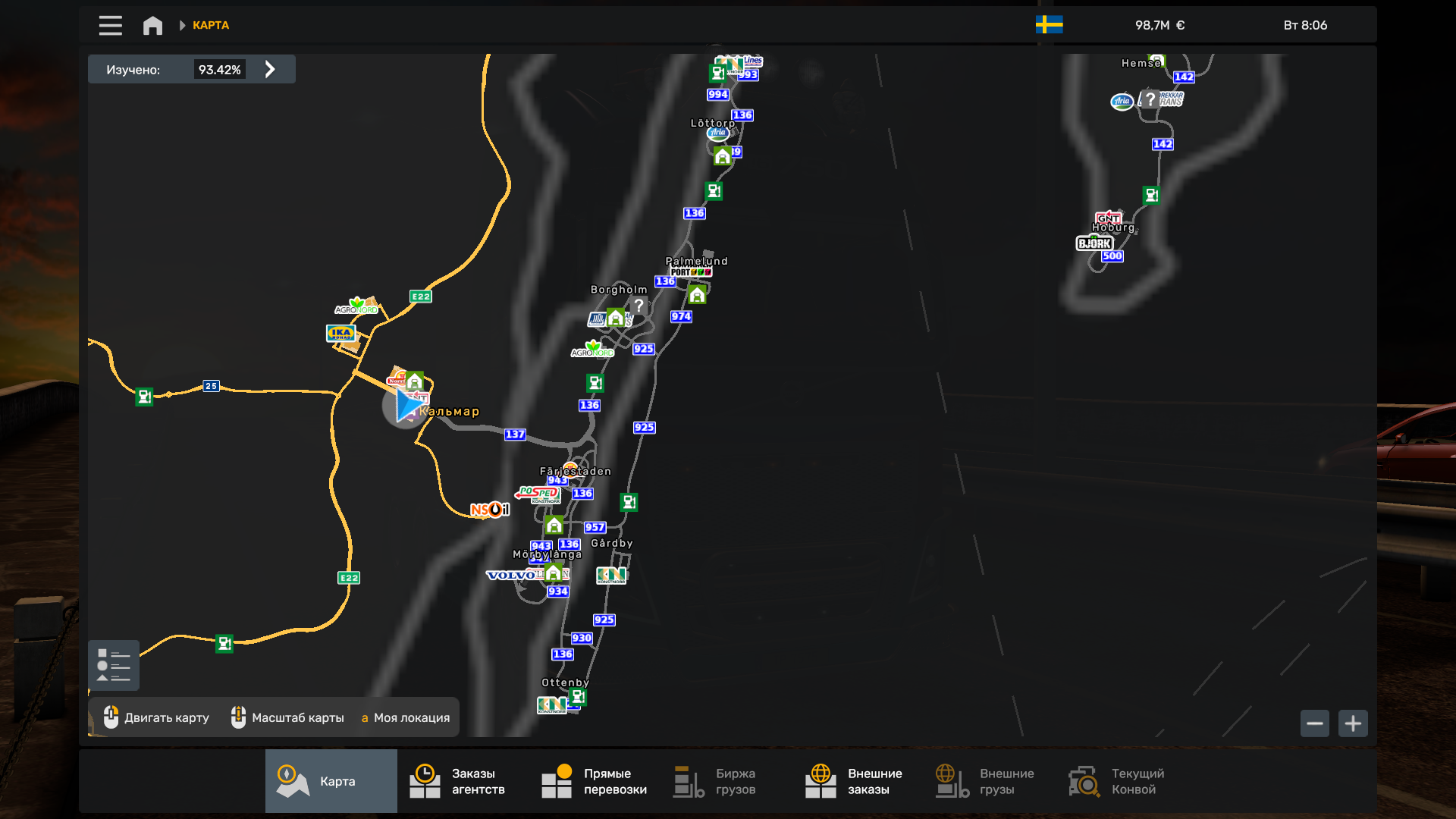Select the gas station on road 25
This screenshot has height=819, width=1456.
(144, 397)
